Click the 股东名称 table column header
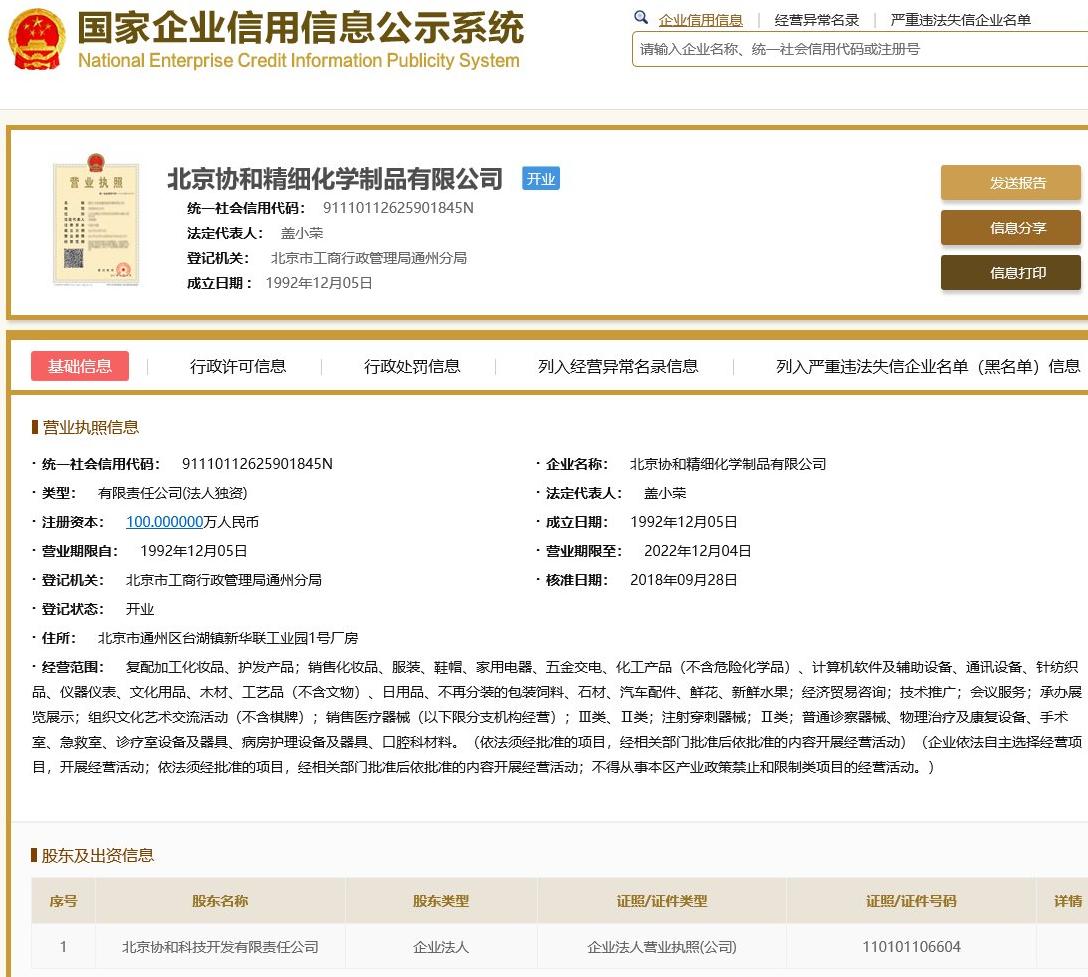Image resolution: width=1088 pixels, height=977 pixels. 218,900
